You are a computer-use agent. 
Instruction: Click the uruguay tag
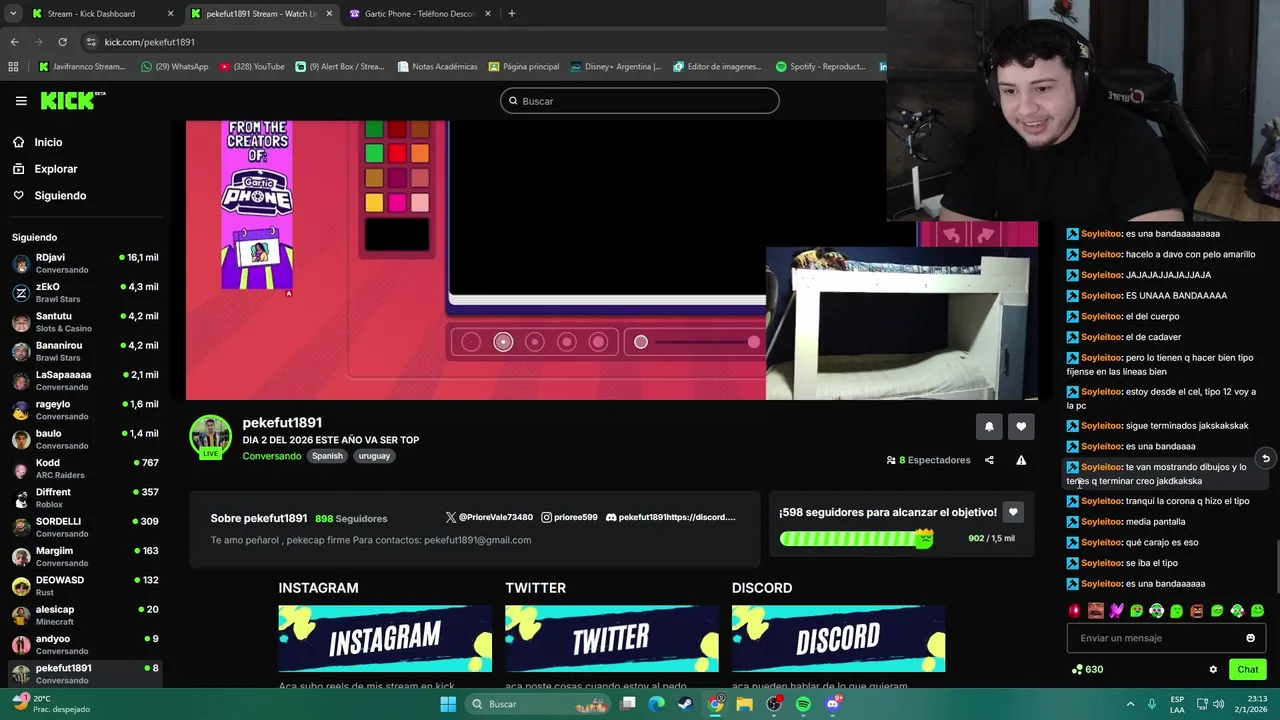point(374,456)
